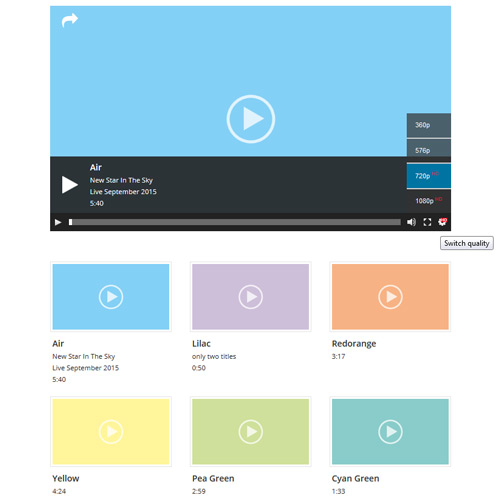Image resolution: width=500 pixels, height=497 pixels.
Task: Play the Pea Green video thumbnail
Action: tap(251, 431)
